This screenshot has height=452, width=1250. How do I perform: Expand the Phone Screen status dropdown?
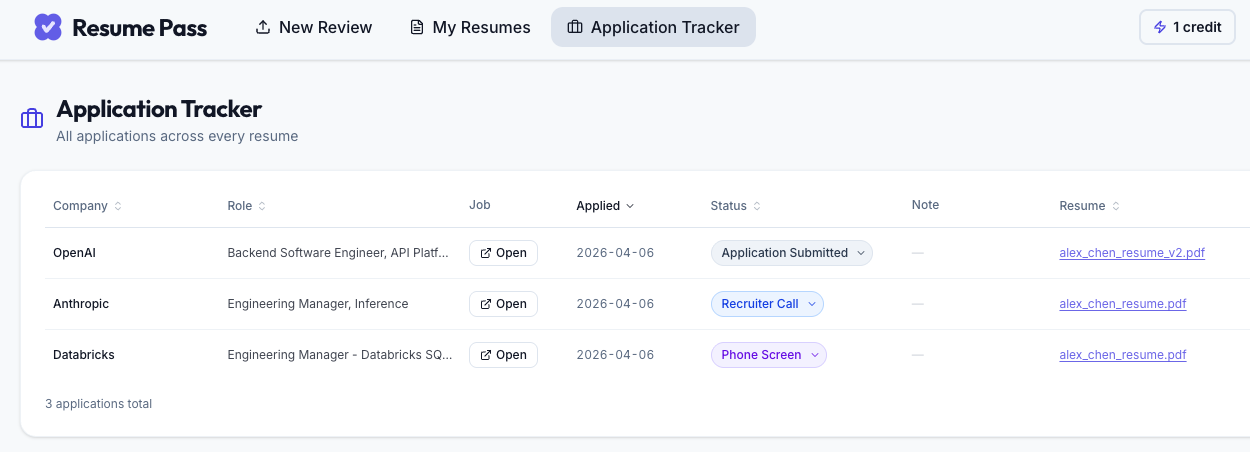(769, 355)
